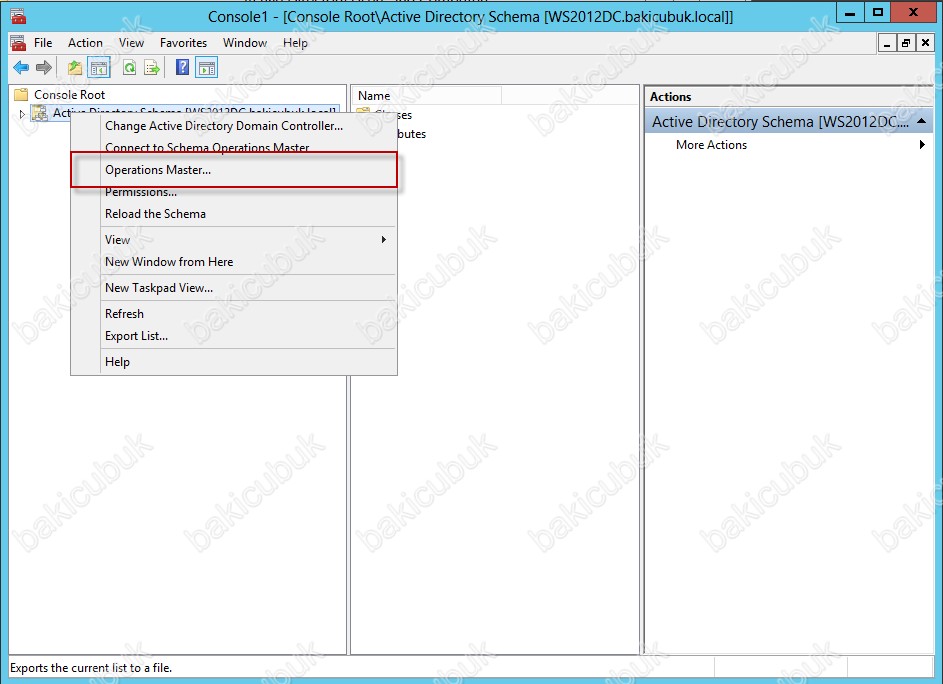Click the Back arrow toolbar icon

21,67
